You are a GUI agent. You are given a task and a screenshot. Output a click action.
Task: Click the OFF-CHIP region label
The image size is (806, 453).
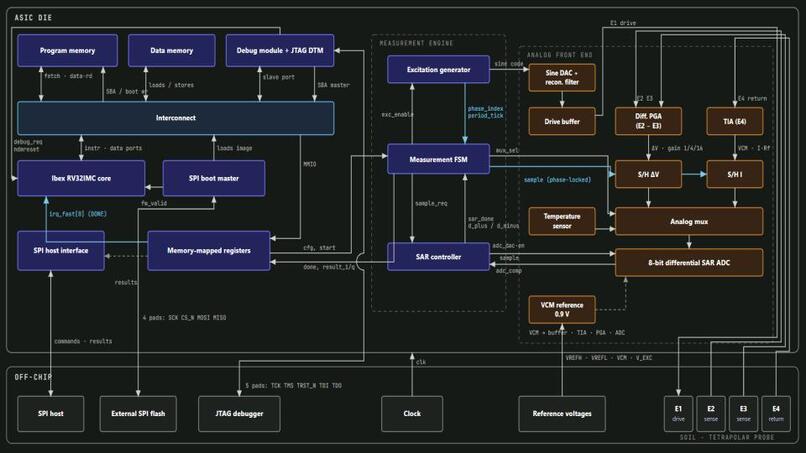(x=33, y=377)
